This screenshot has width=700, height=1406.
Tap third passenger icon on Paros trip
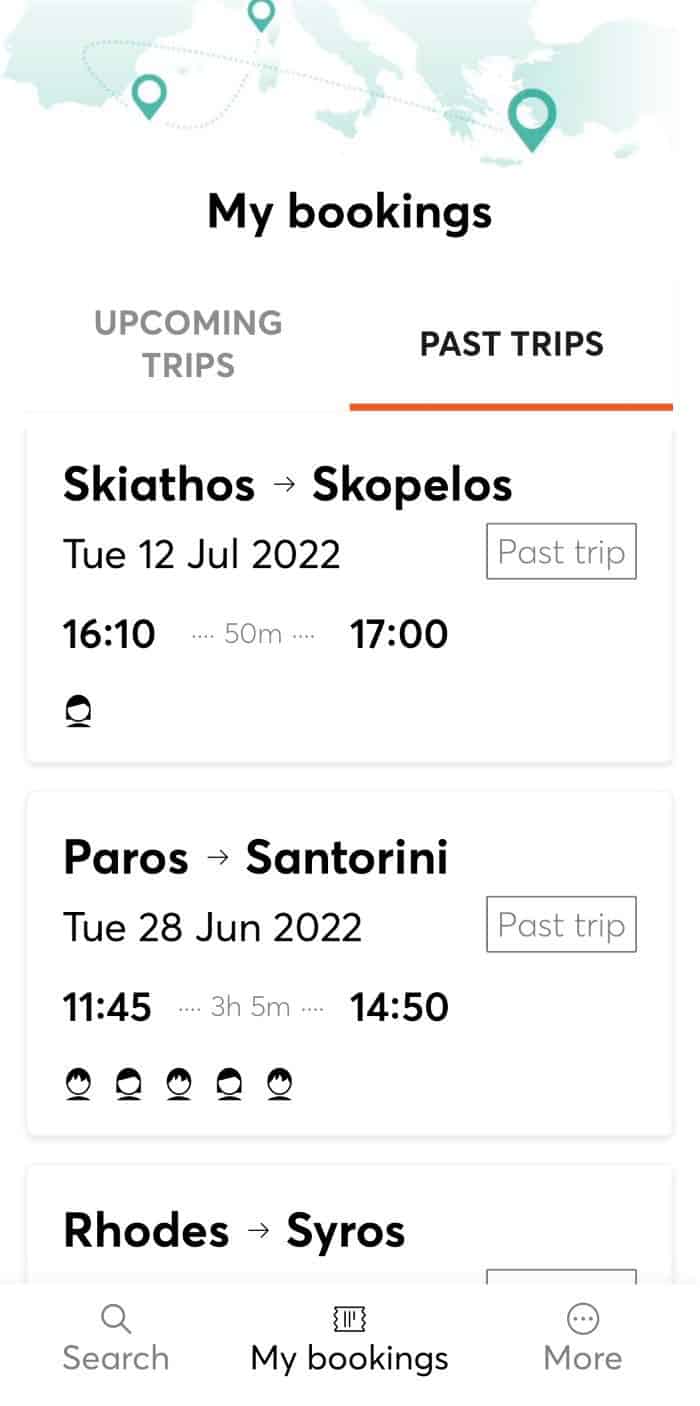179,1084
